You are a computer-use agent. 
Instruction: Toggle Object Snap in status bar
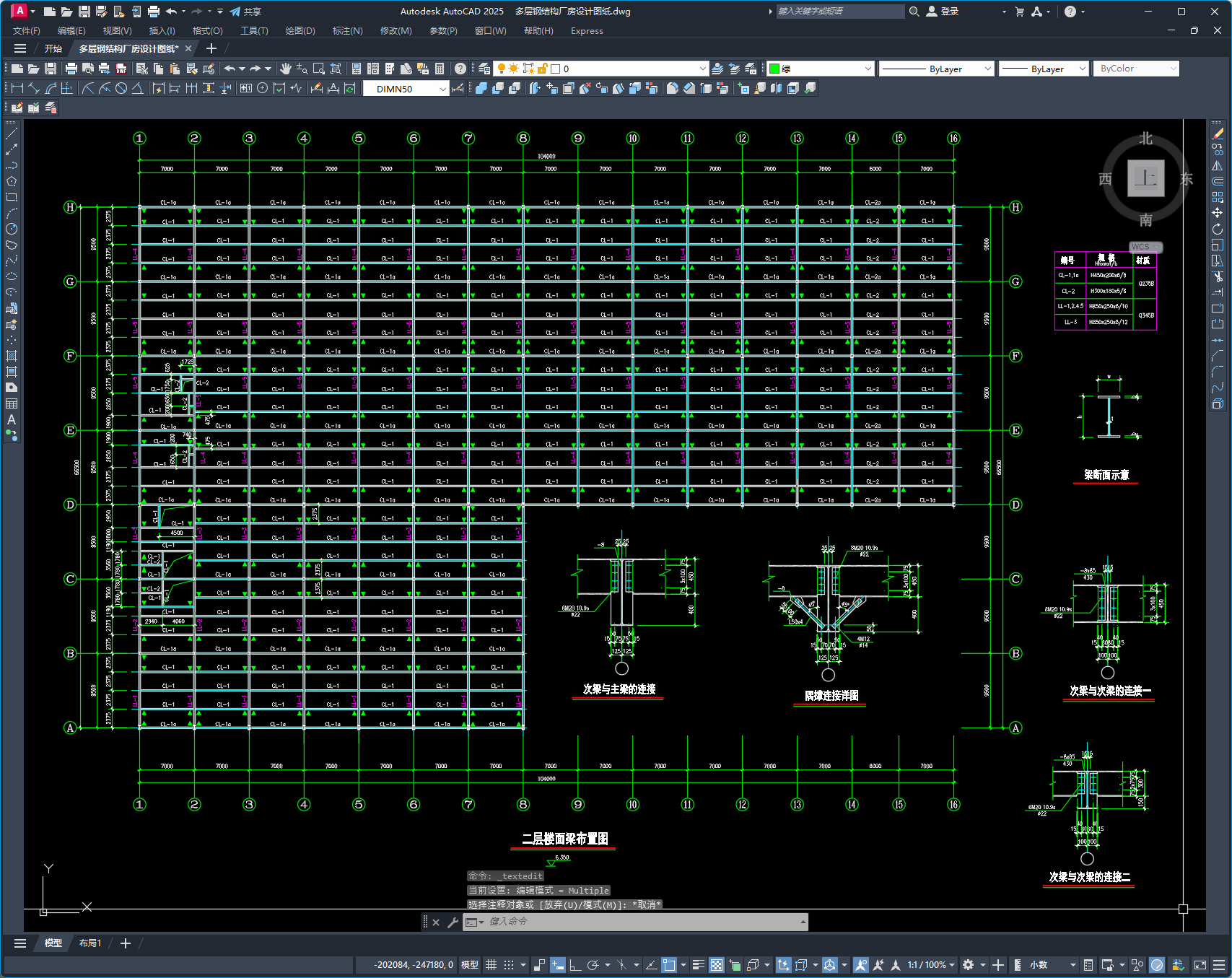click(x=669, y=965)
